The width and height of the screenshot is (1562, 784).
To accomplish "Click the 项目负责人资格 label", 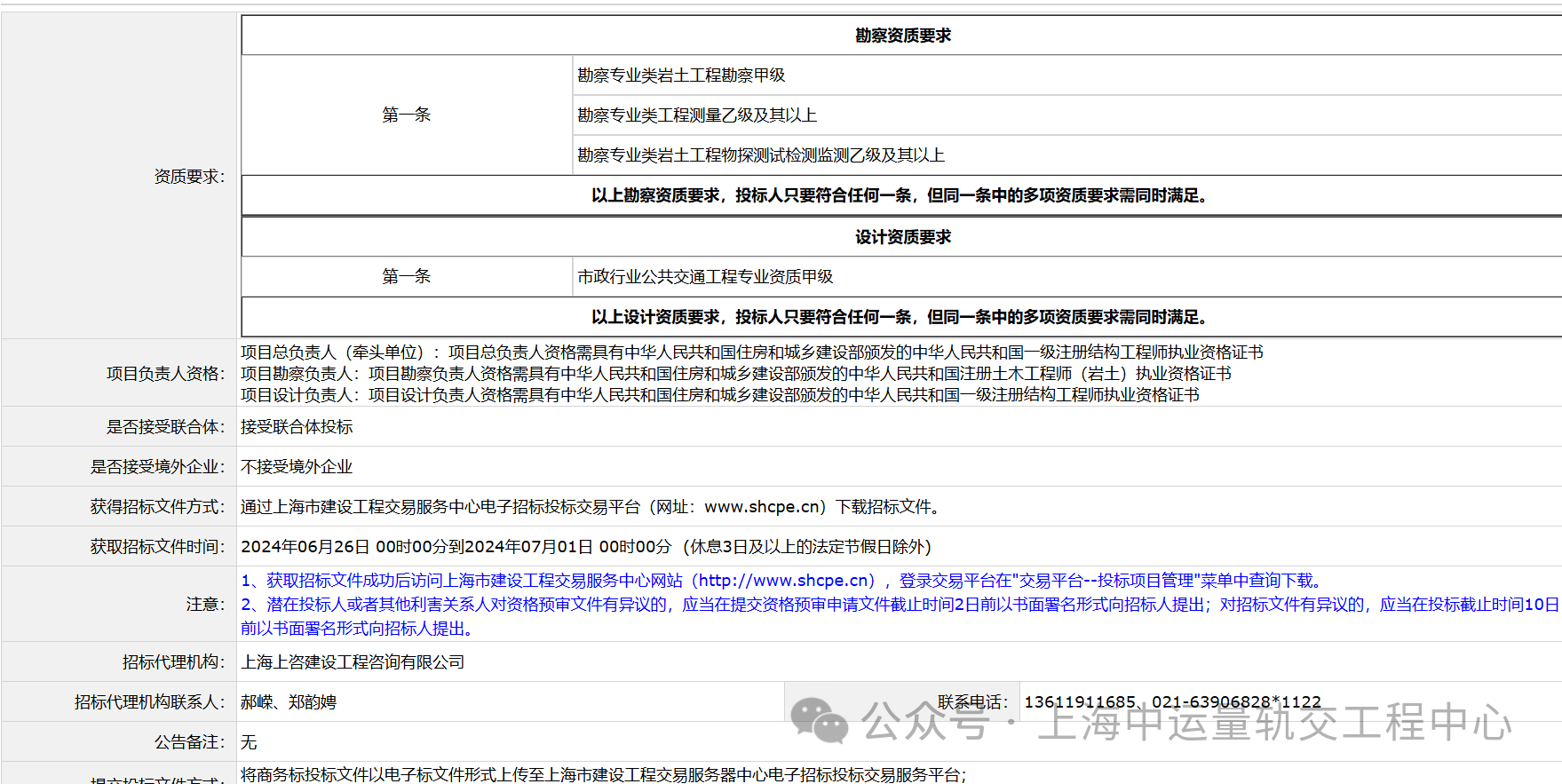I will [x=165, y=374].
